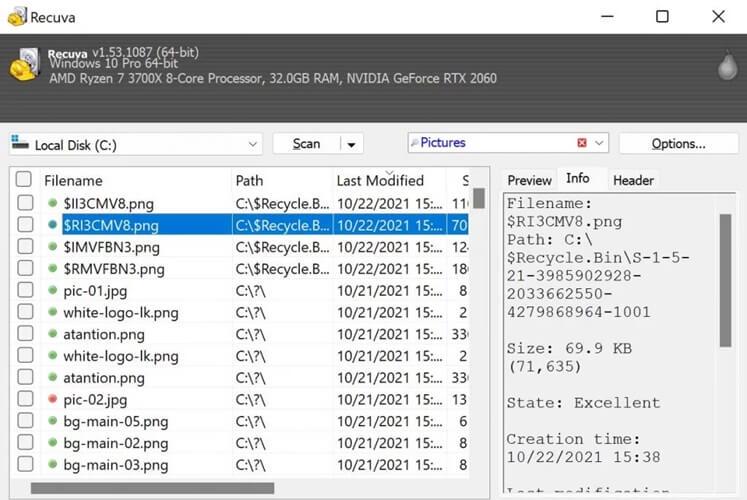Select the $IMVFBN3.png file row
Screen dimensions: 747x500
click(242, 247)
